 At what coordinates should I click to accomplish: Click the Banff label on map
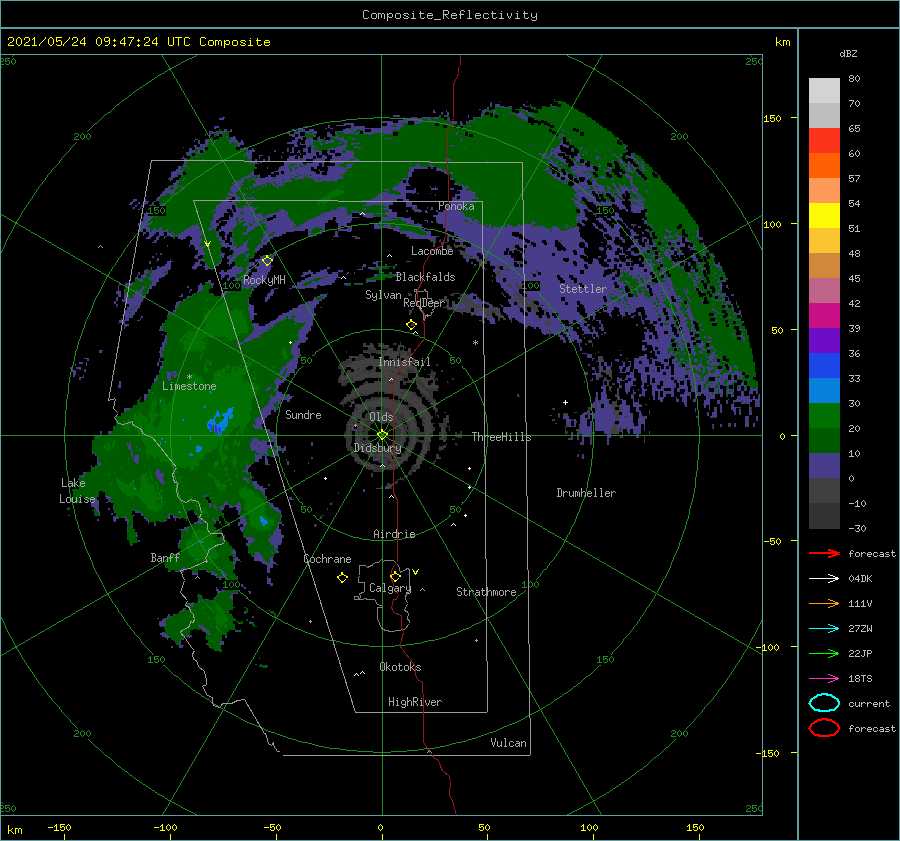click(165, 557)
